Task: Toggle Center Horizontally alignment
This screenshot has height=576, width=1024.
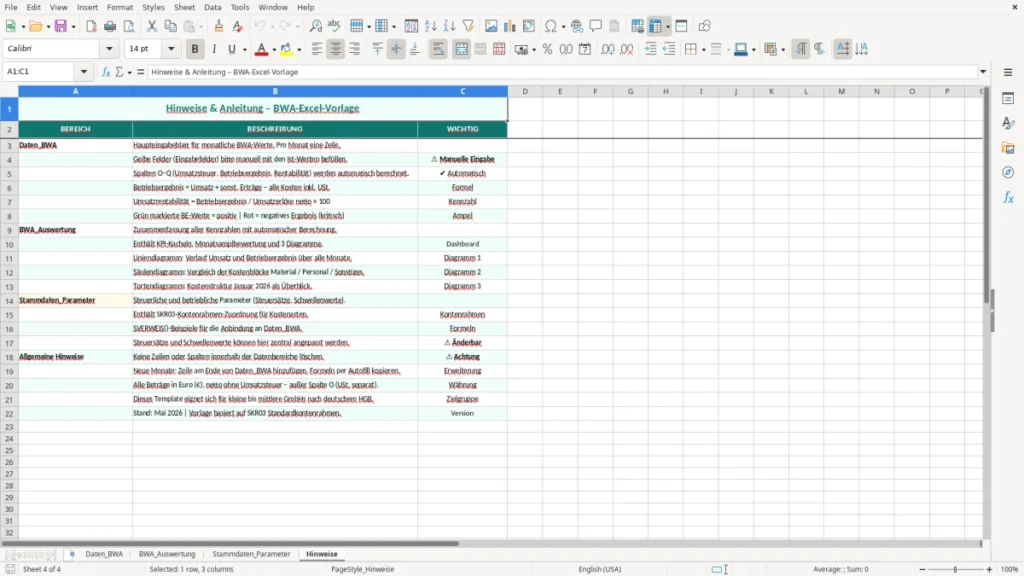Action: click(336, 49)
